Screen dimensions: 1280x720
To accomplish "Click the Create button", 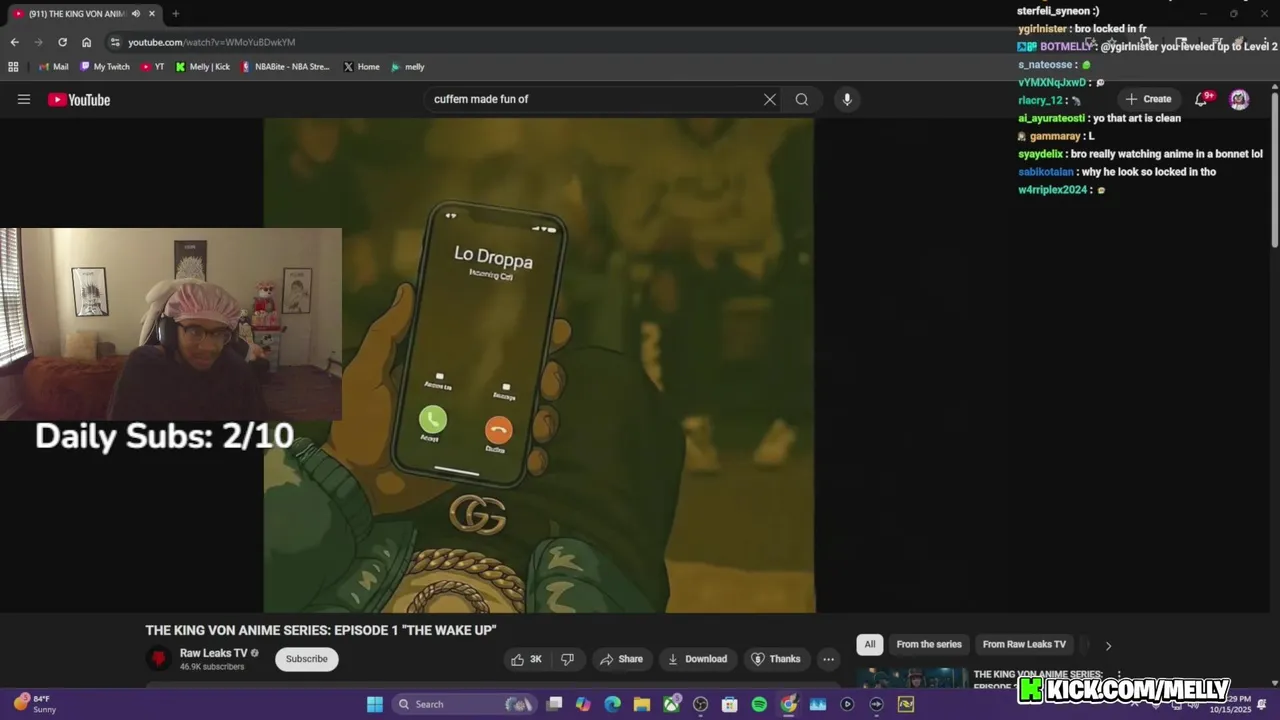I will (x=1148, y=99).
